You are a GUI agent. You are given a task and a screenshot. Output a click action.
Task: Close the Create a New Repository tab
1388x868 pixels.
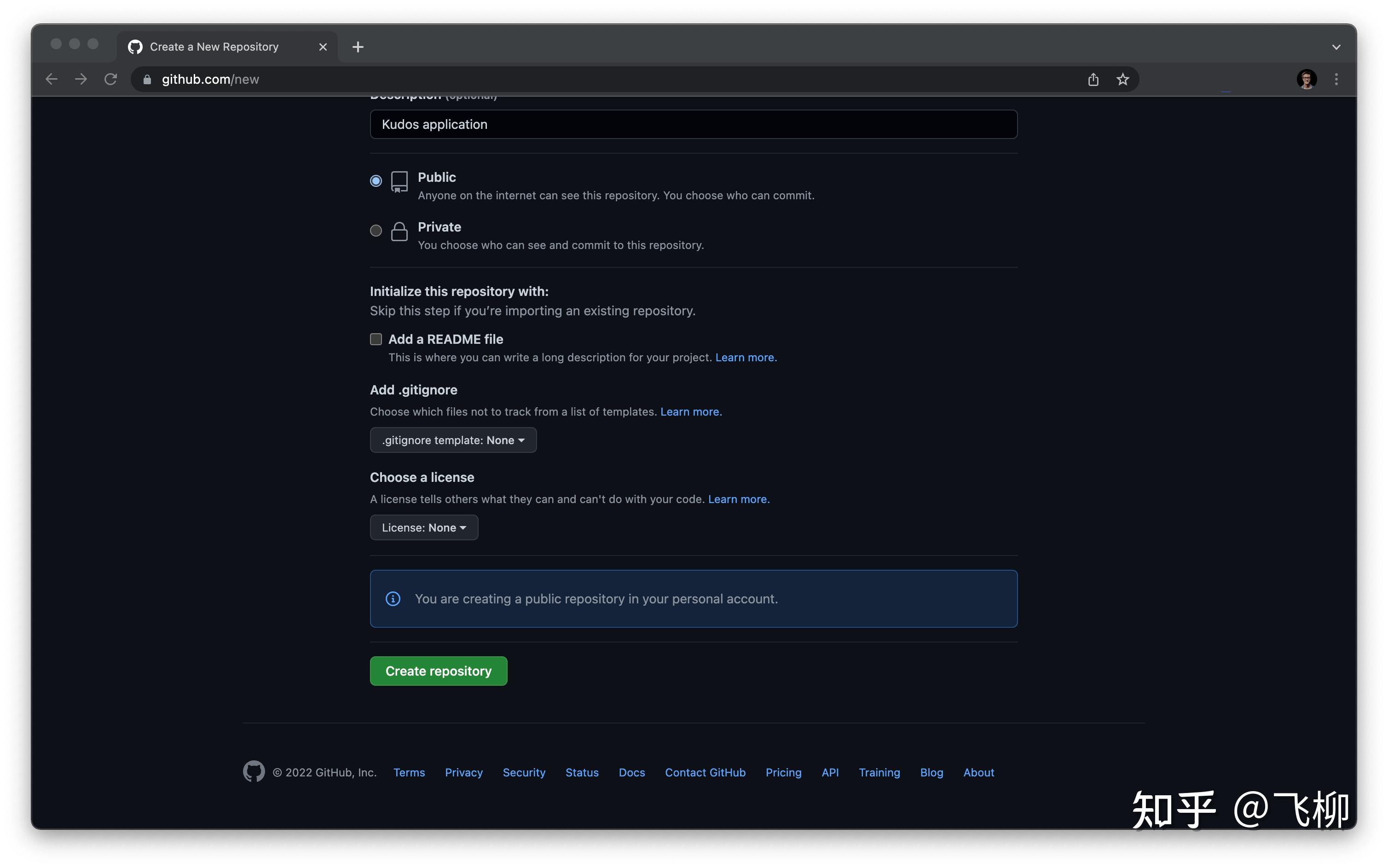coord(323,47)
